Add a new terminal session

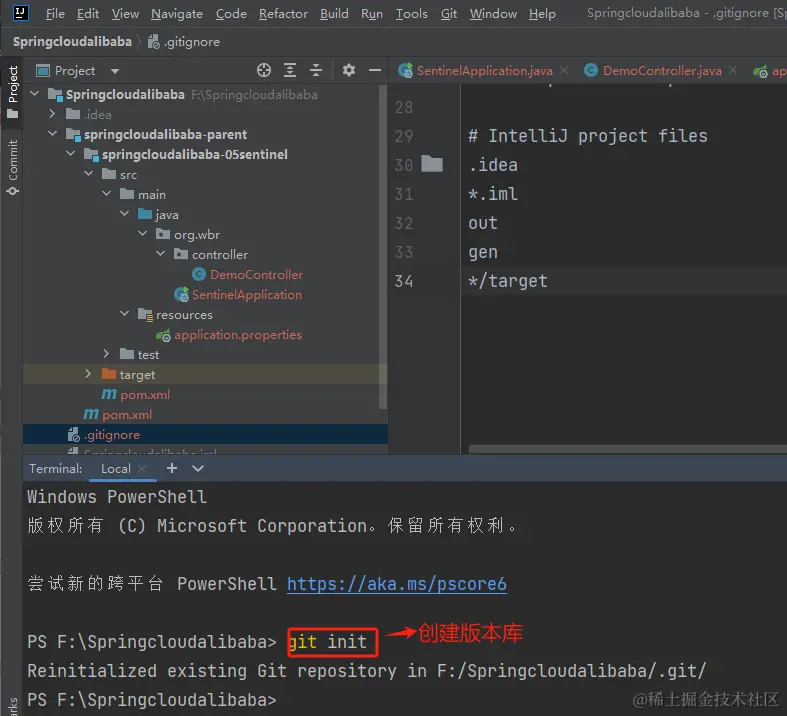tap(172, 468)
